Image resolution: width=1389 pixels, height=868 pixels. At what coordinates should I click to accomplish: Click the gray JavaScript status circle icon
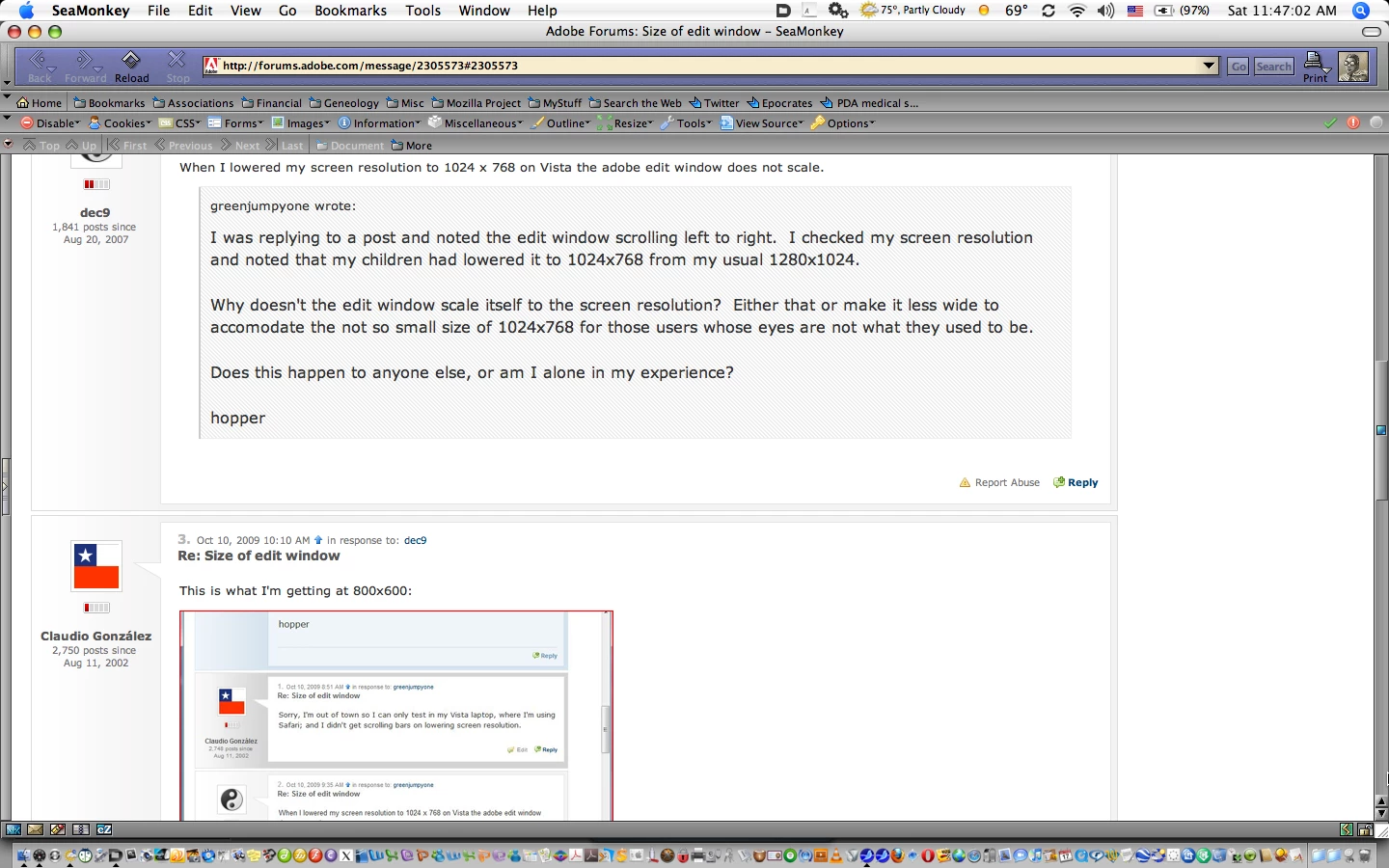(x=1376, y=123)
